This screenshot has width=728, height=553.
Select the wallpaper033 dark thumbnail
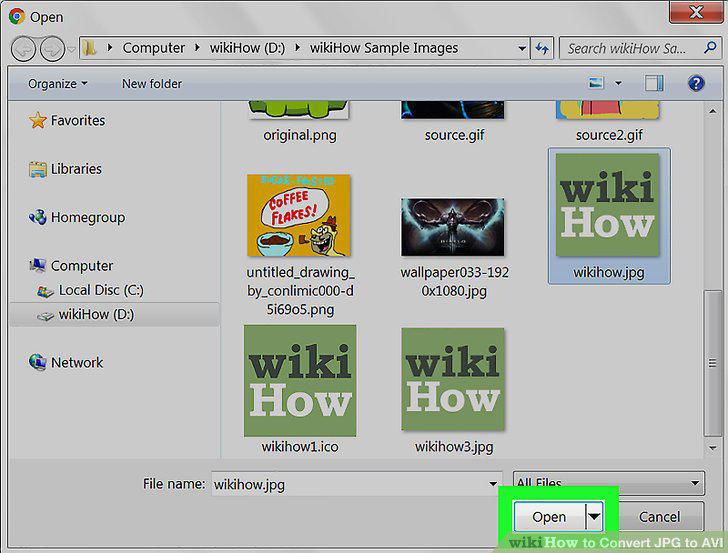coord(453,227)
